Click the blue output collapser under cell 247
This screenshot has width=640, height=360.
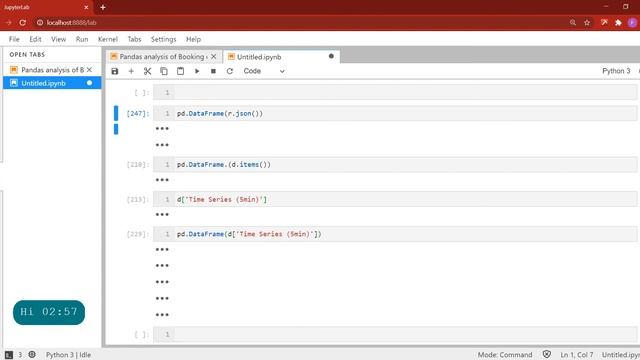(x=116, y=129)
